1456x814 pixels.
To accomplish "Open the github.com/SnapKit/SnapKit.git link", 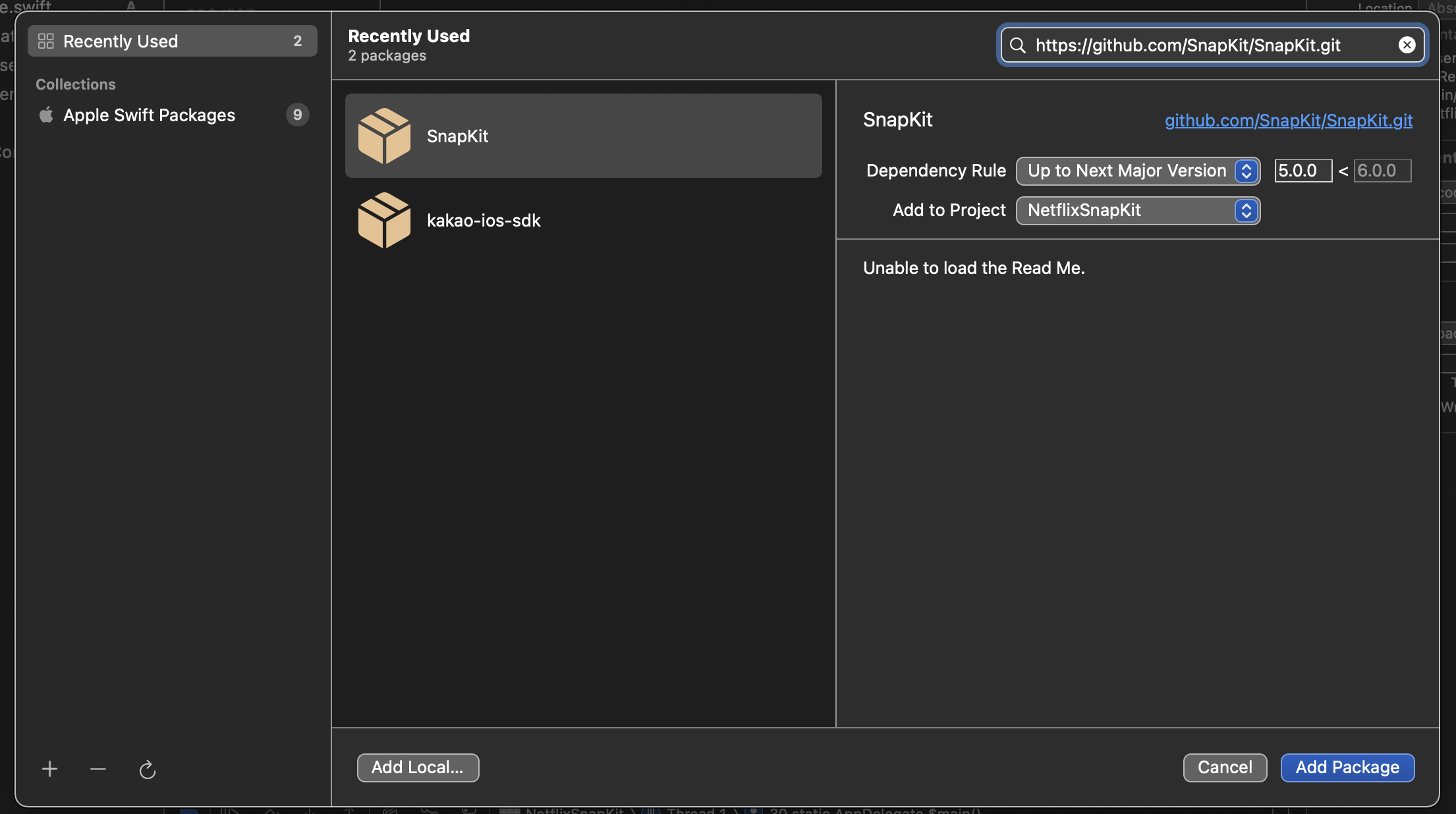I will [1288, 120].
